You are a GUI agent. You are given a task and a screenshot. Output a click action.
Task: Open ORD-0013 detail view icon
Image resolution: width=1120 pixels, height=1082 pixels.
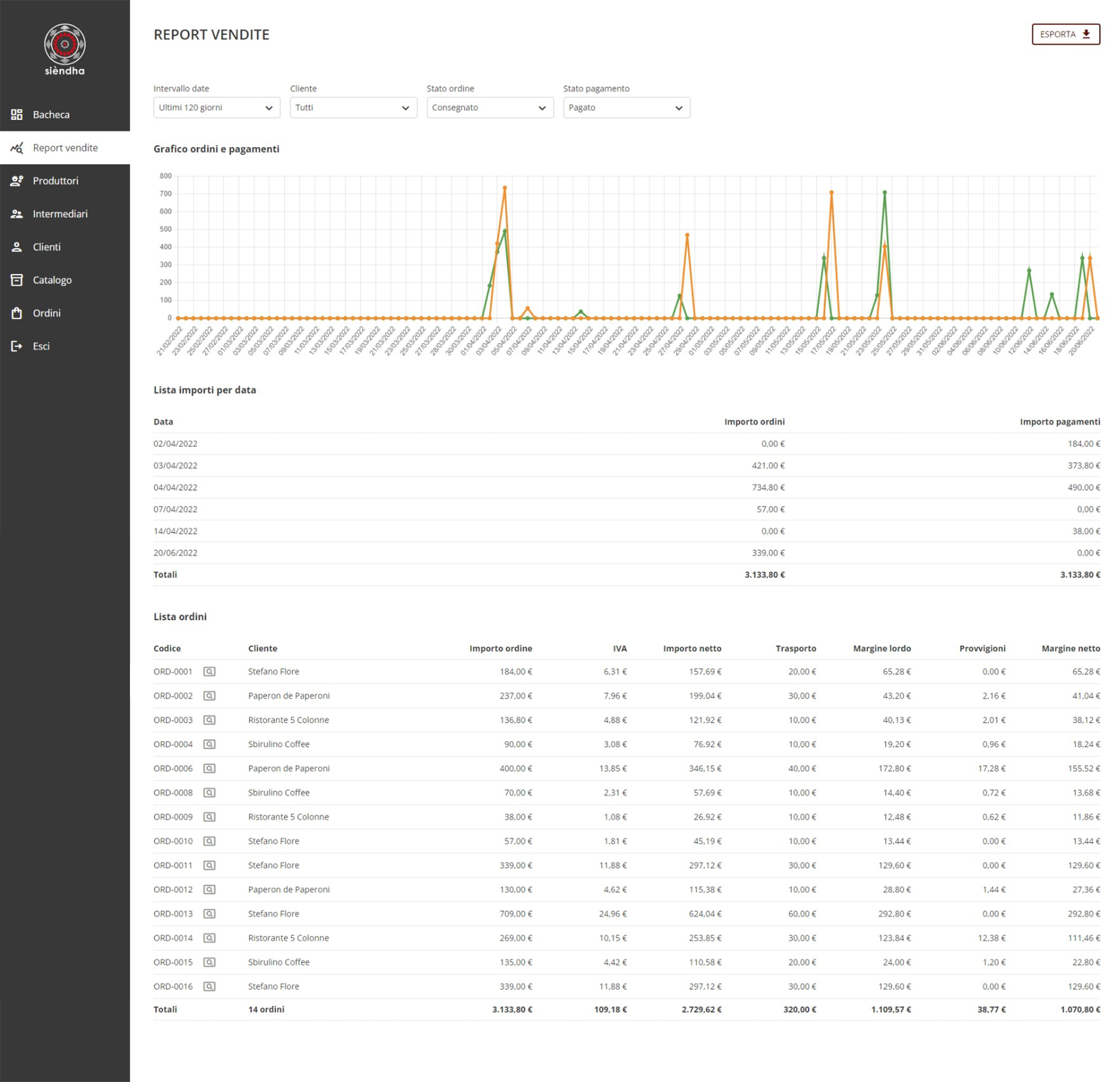click(x=209, y=914)
